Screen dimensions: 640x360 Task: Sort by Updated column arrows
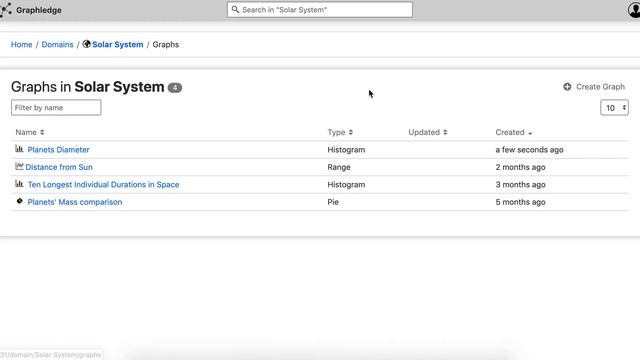(445, 132)
